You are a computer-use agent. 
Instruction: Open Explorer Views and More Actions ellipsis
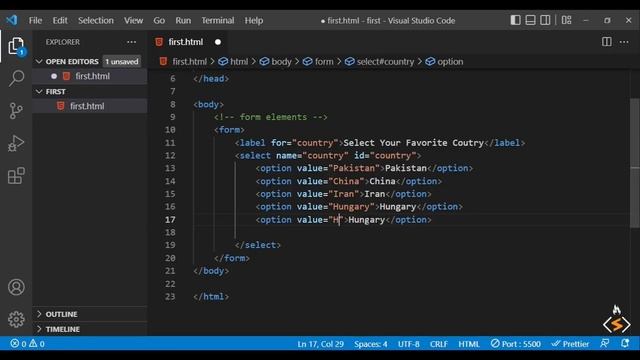coord(131,42)
